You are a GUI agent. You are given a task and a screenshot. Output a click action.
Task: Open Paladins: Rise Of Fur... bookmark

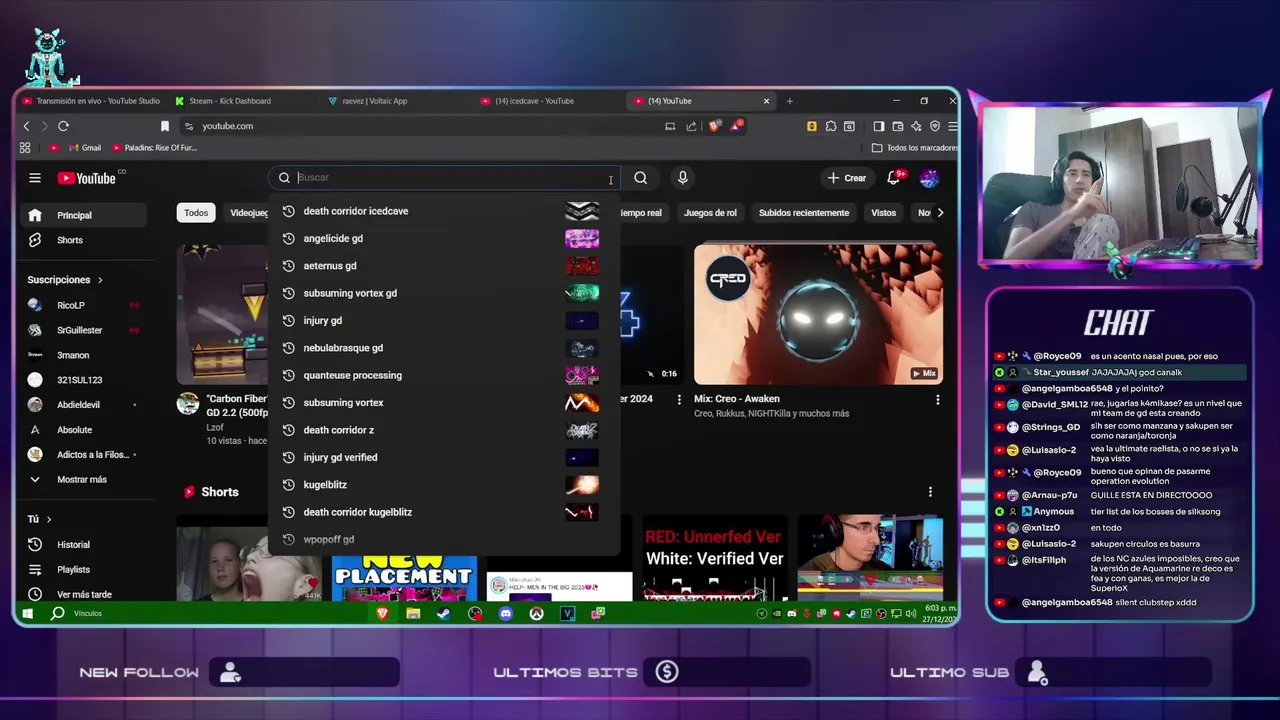(154, 148)
